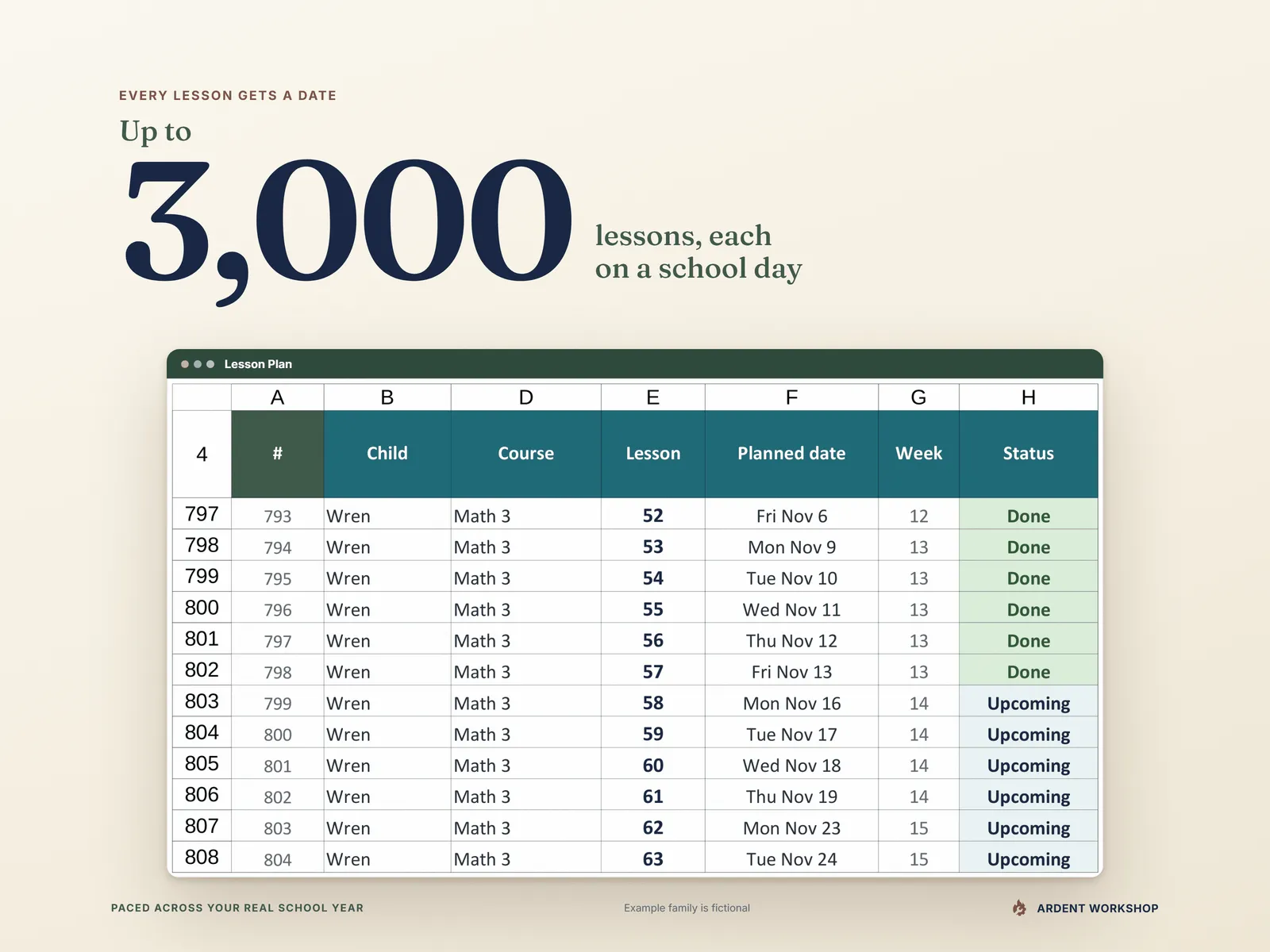
Task: Click the Course header cell
Action: [525, 454]
